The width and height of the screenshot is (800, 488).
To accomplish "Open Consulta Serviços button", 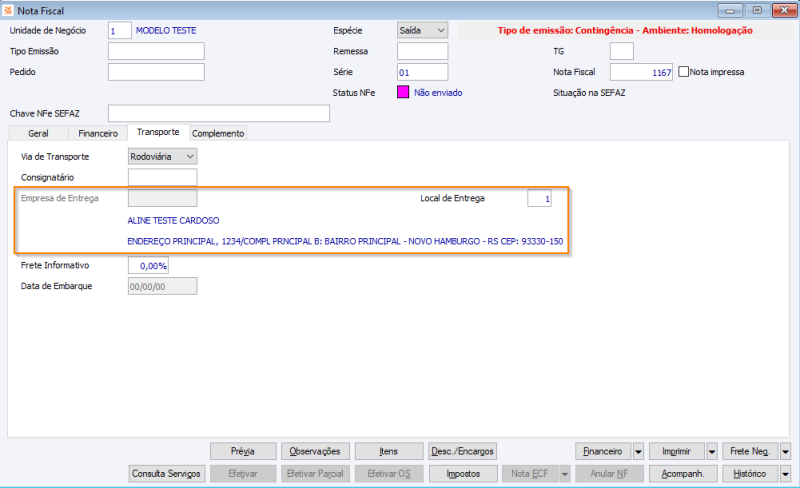I will [x=167, y=474].
